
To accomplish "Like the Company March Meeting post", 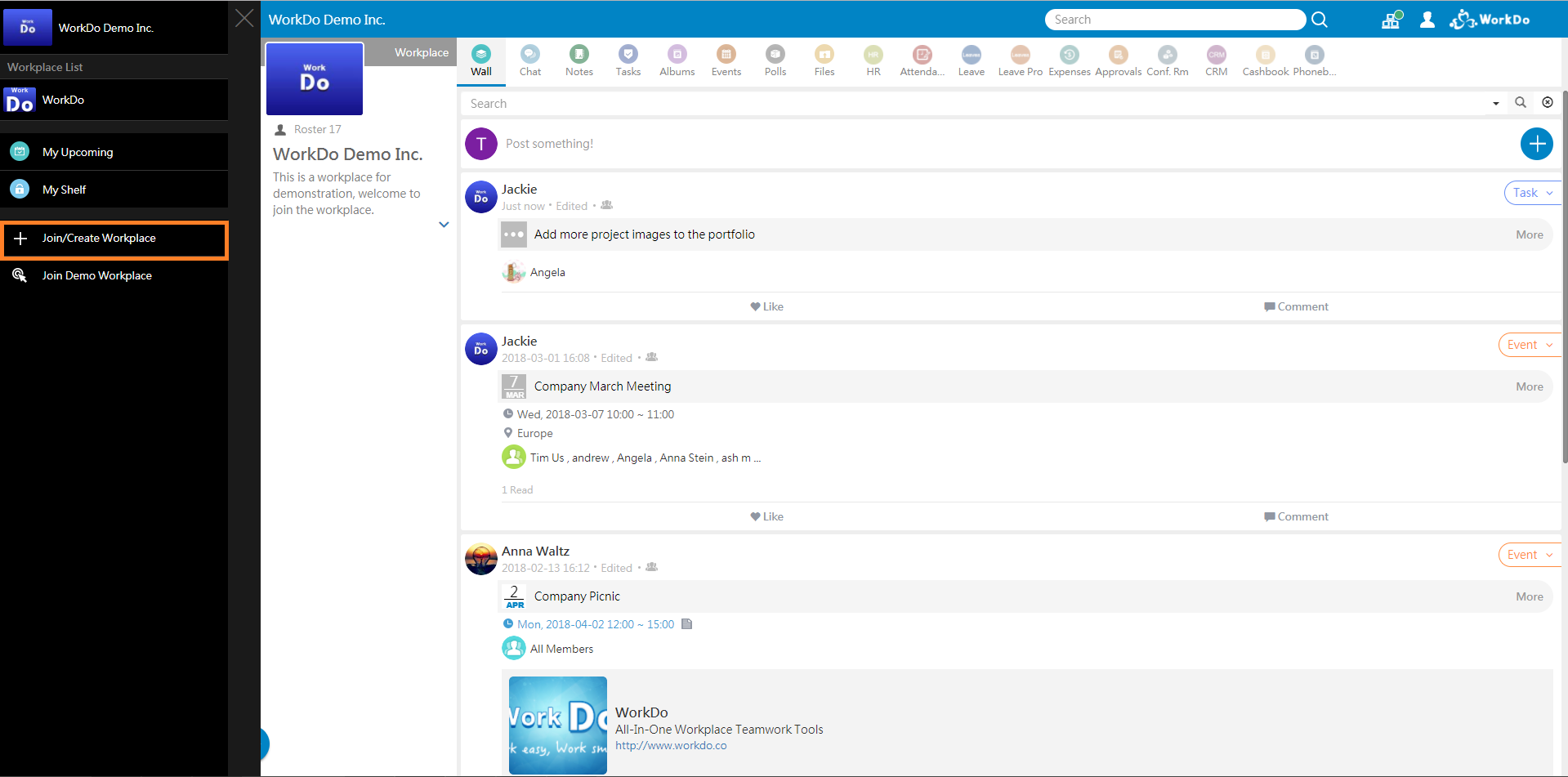I will pos(766,516).
